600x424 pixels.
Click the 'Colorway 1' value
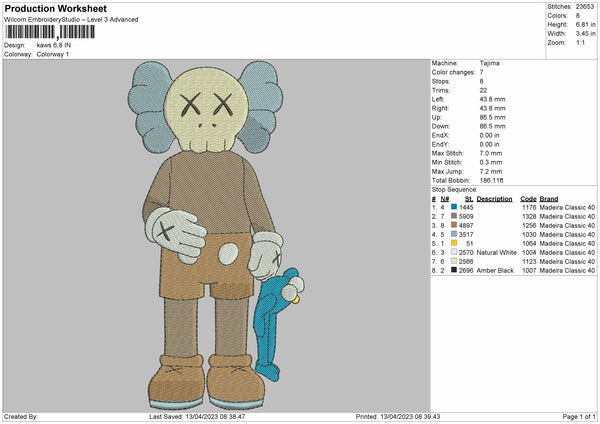[53, 54]
